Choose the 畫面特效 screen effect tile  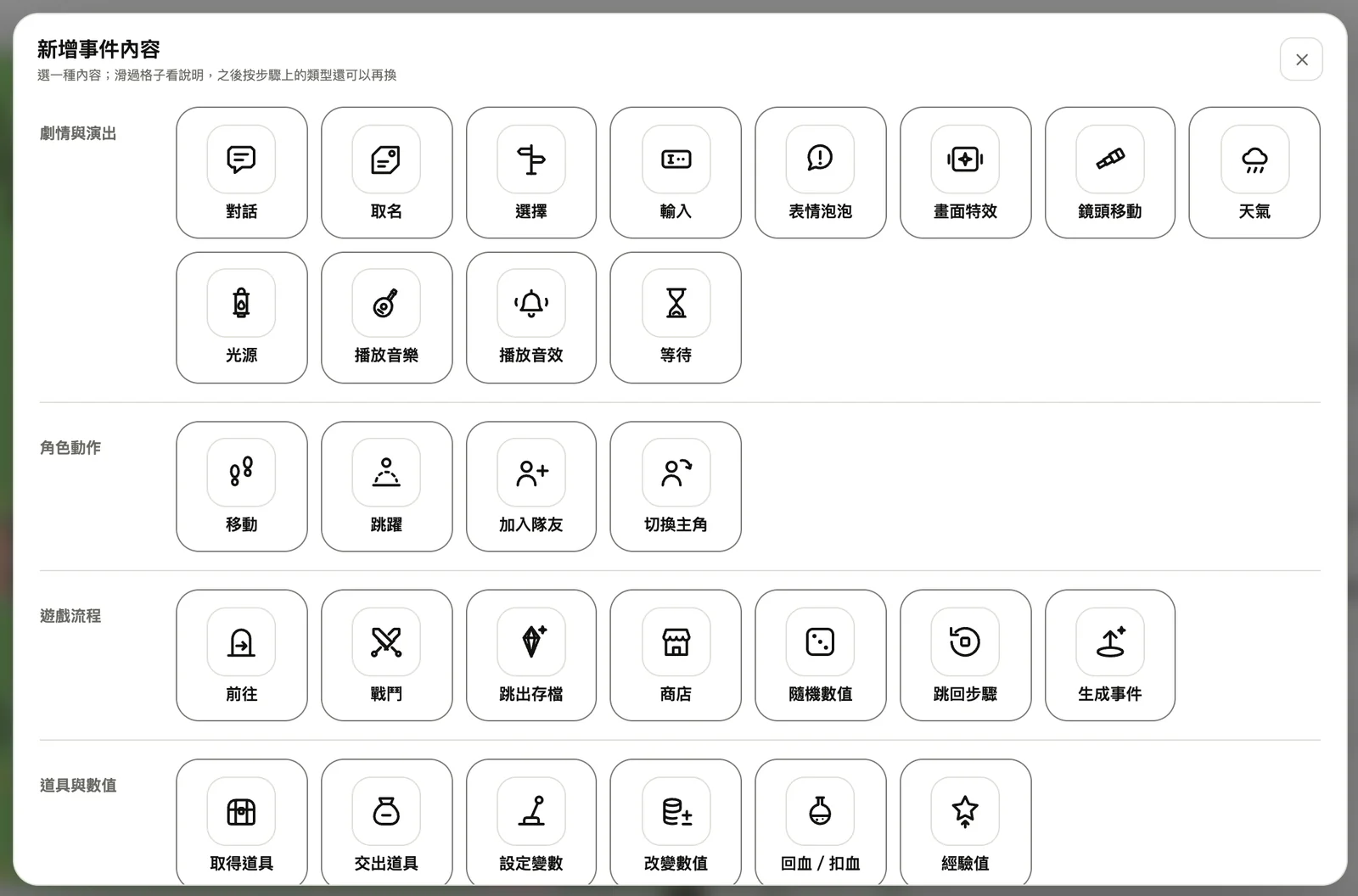(966, 173)
